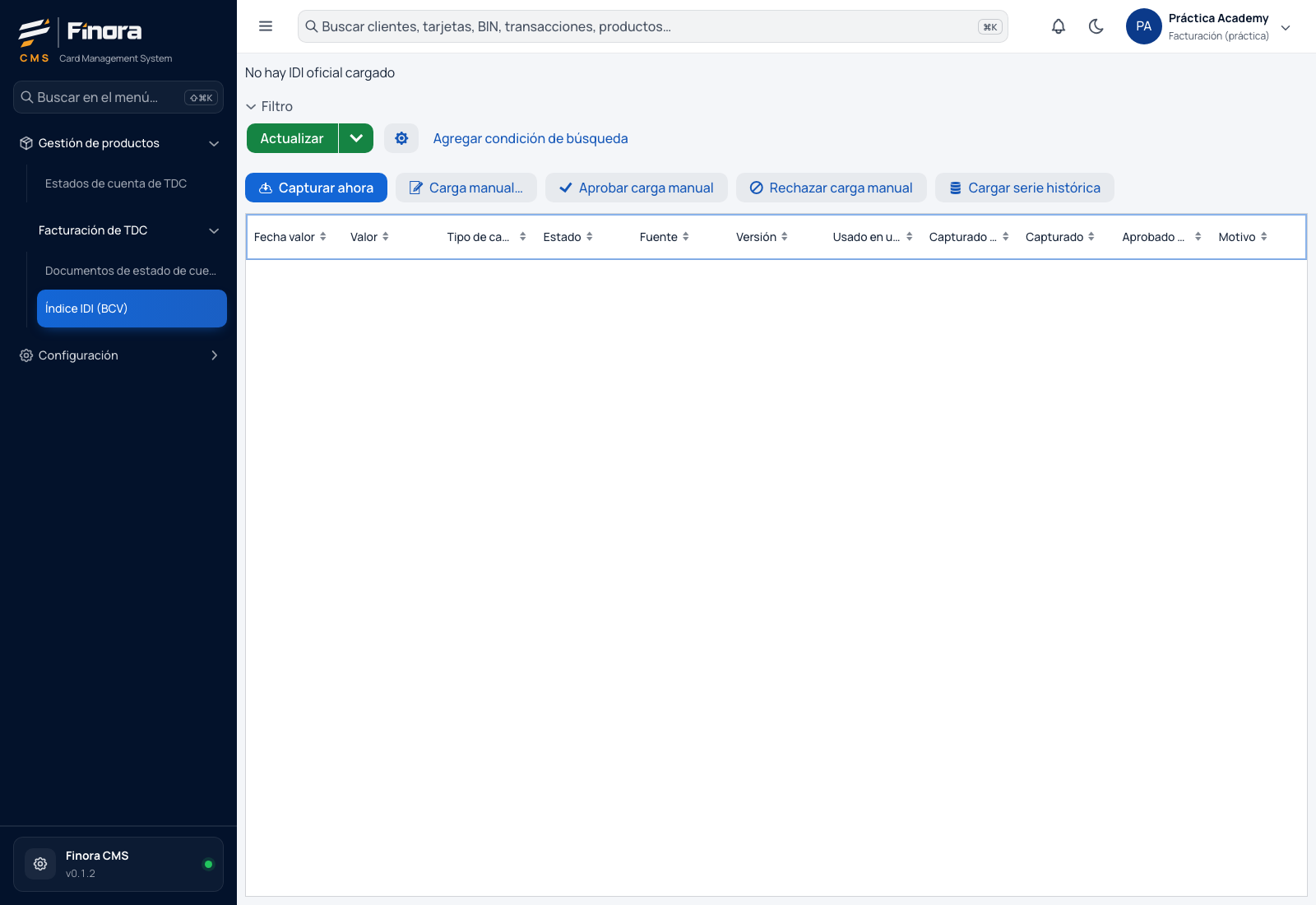Open the Actualizar split dropdown arrow
The height and width of the screenshot is (905, 1316).
point(356,138)
